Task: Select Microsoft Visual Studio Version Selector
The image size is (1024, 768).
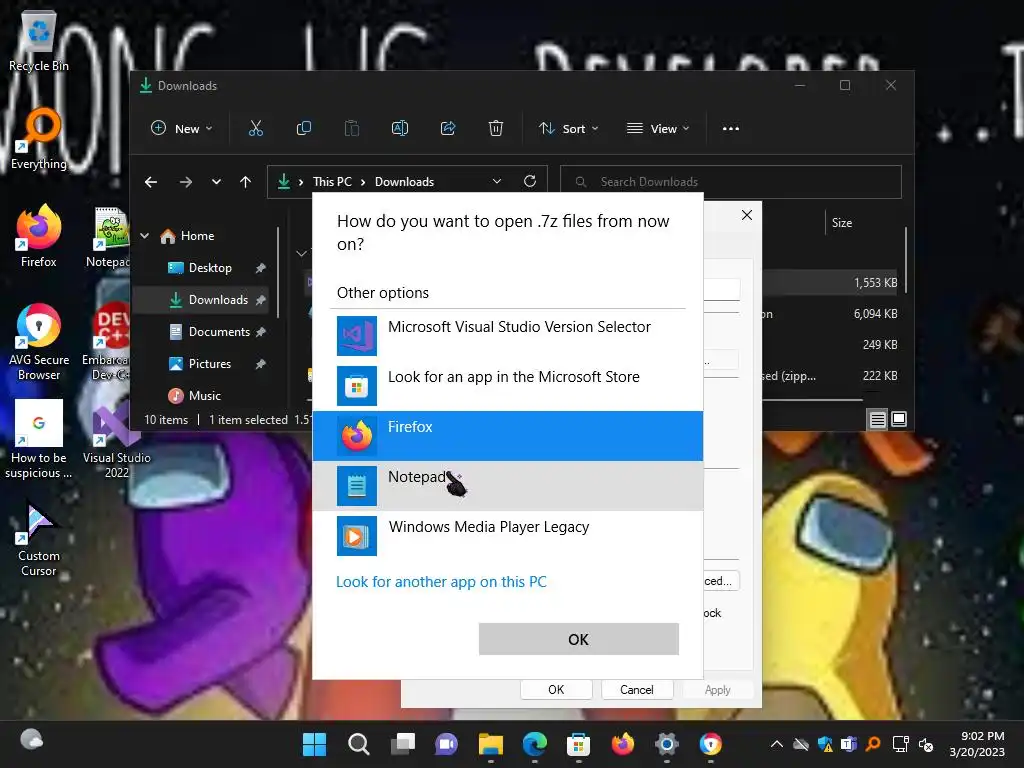Action: point(507,336)
